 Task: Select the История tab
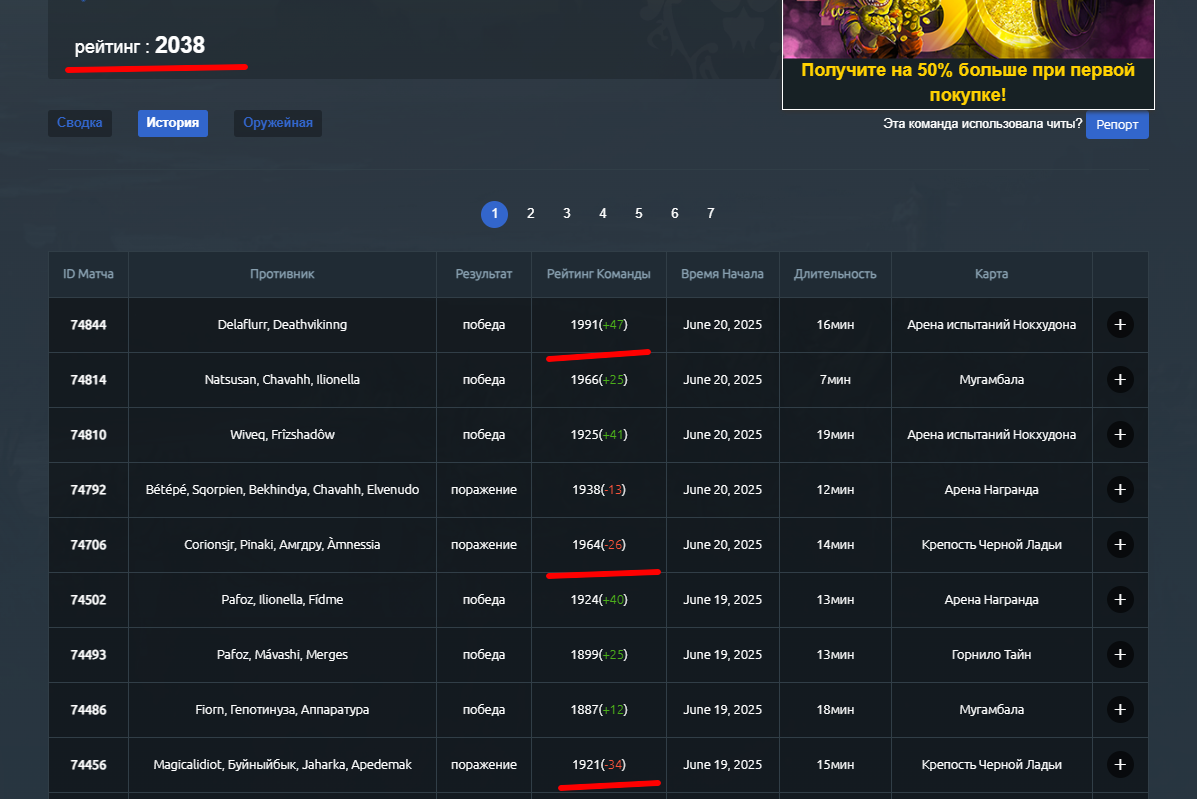point(173,123)
